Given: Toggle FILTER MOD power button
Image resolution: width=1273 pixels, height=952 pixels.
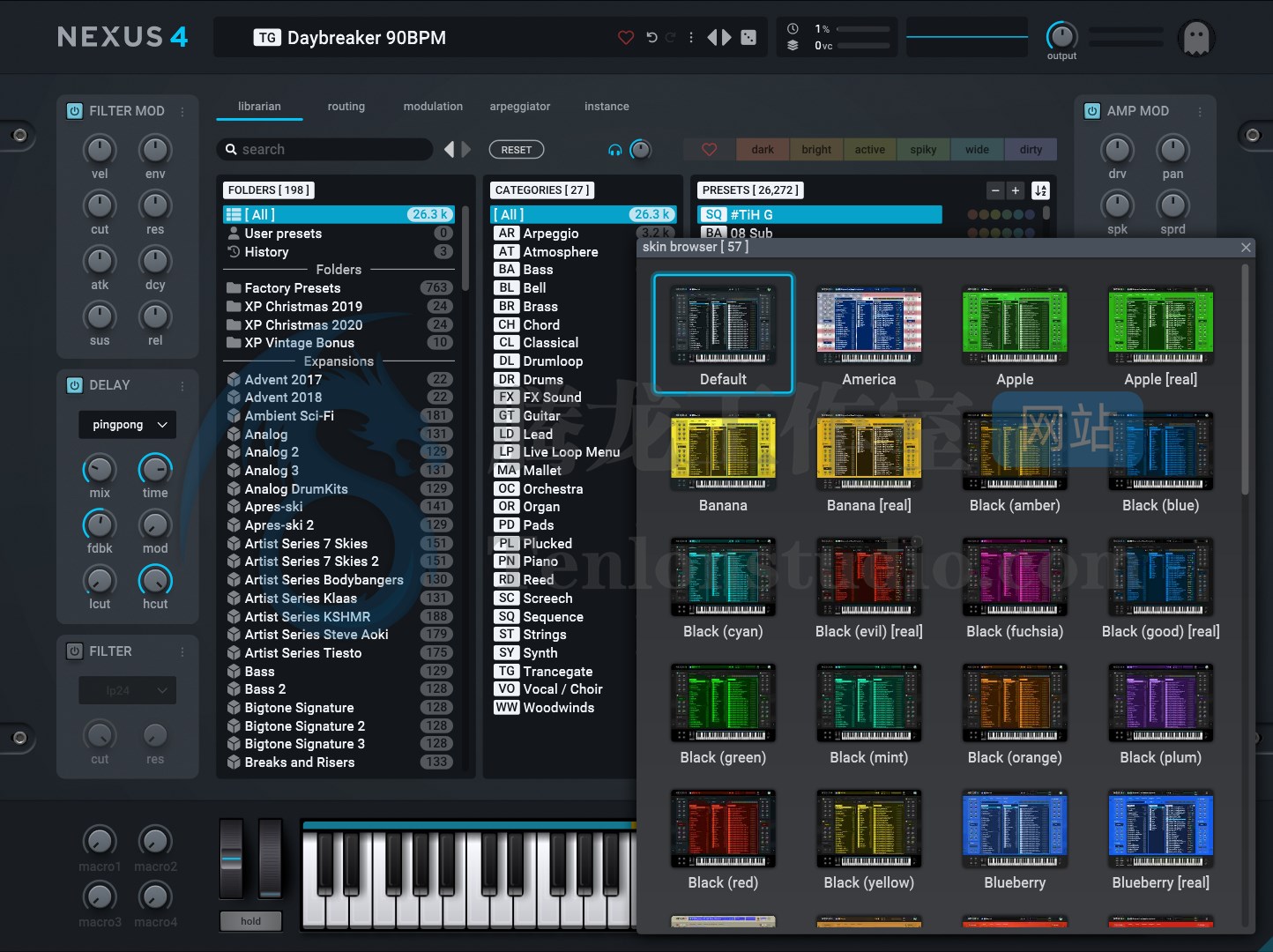Looking at the screenshot, I should coord(75,111).
